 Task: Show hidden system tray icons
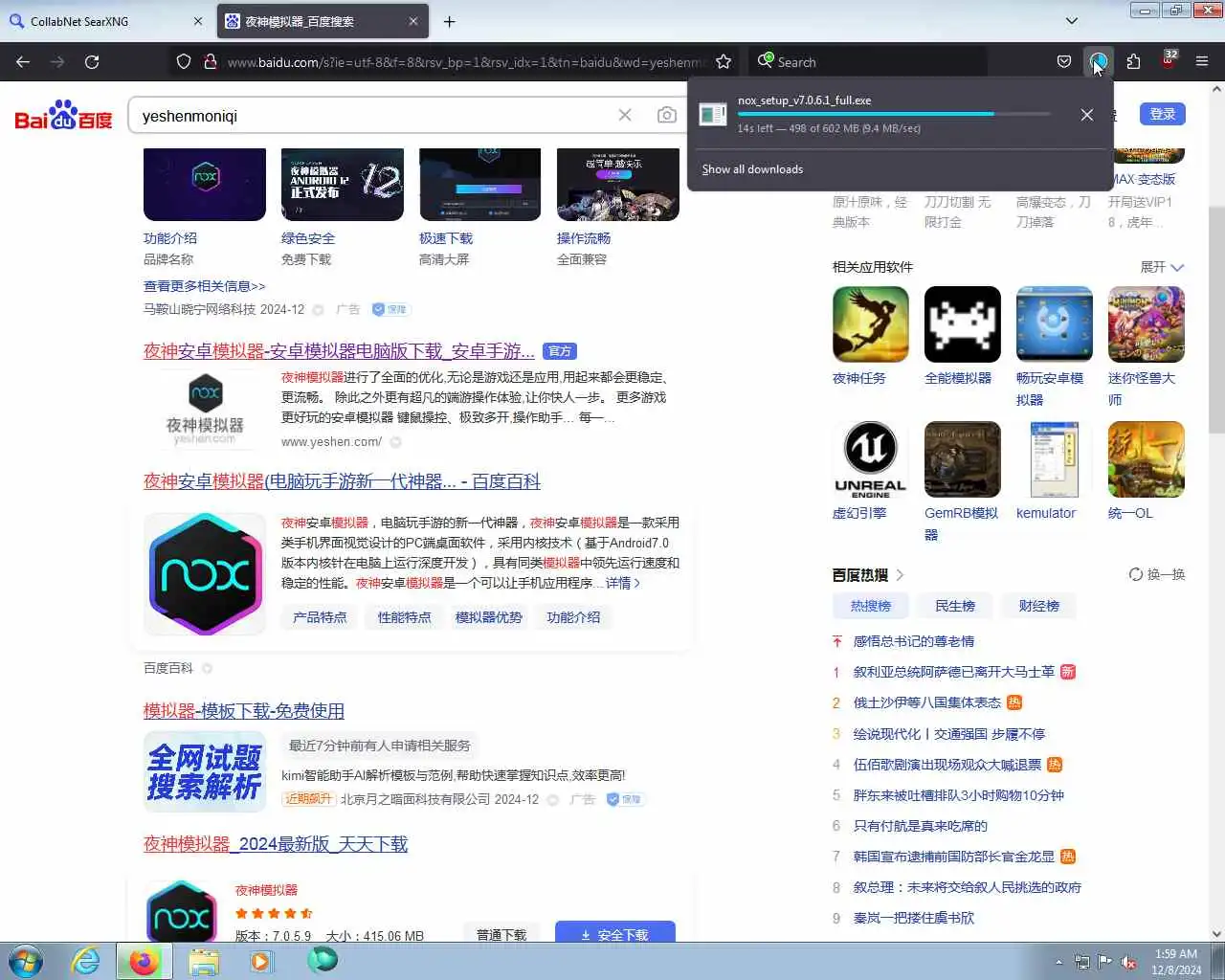[1058, 962]
